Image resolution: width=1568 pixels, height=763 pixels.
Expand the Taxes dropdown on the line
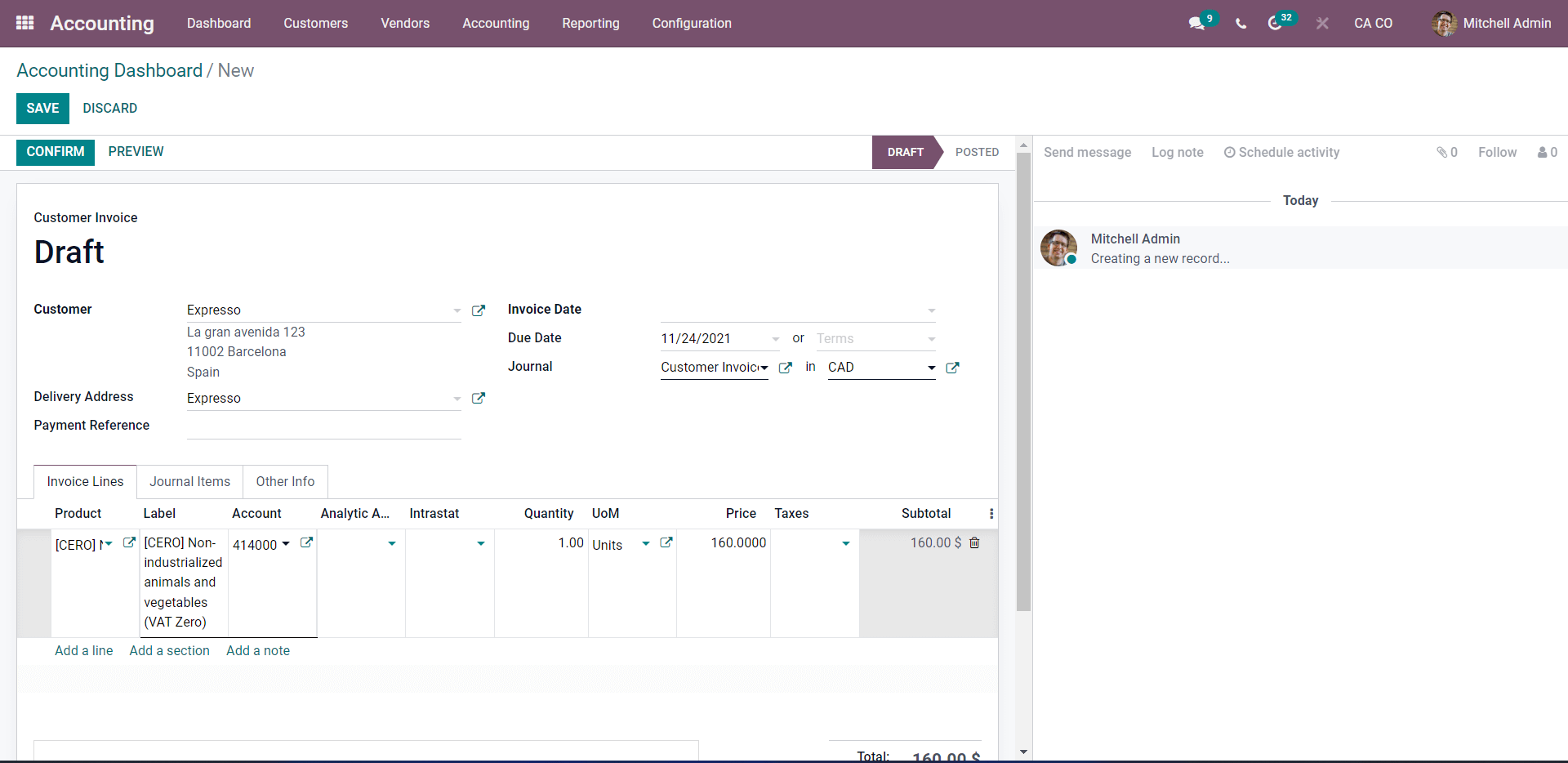[x=846, y=543]
